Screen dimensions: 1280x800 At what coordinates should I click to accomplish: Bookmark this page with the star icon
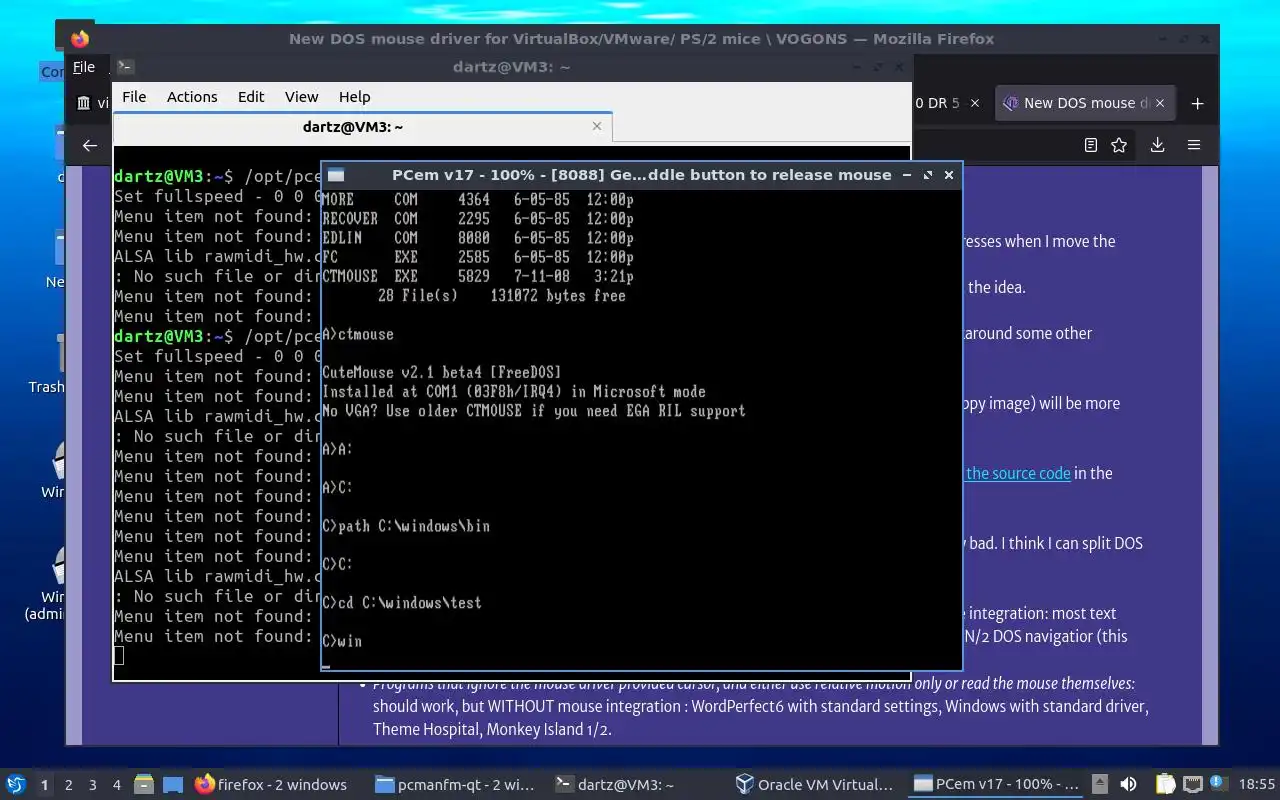pyautogui.click(x=1119, y=145)
